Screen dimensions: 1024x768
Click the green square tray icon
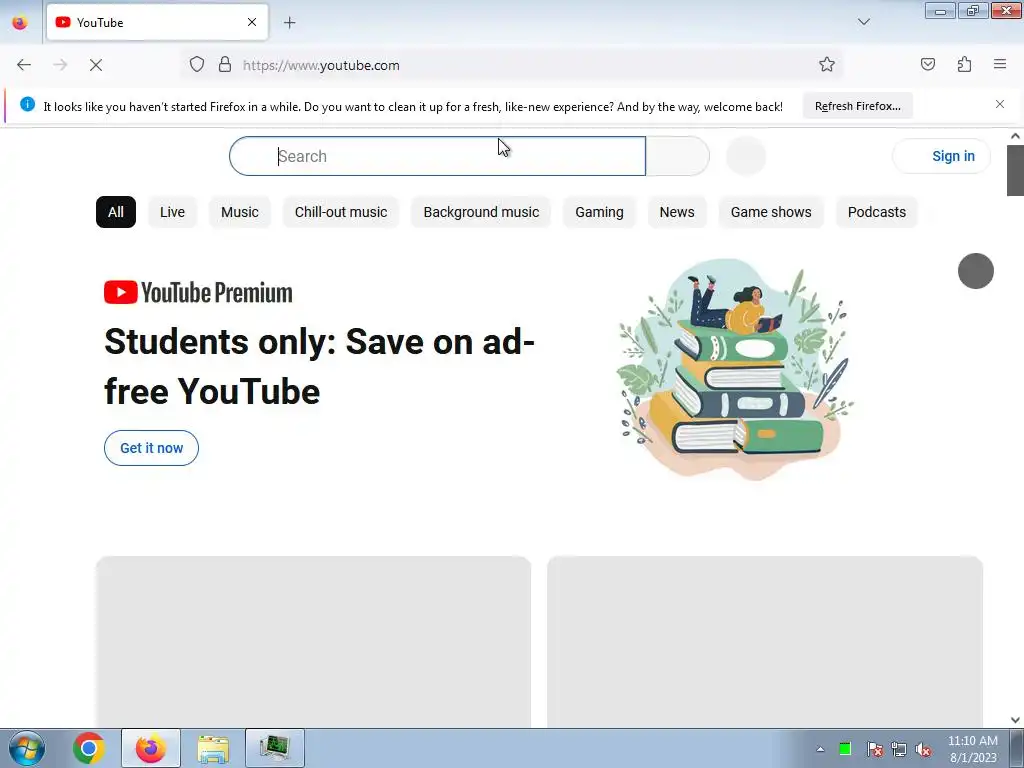(x=845, y=749)
